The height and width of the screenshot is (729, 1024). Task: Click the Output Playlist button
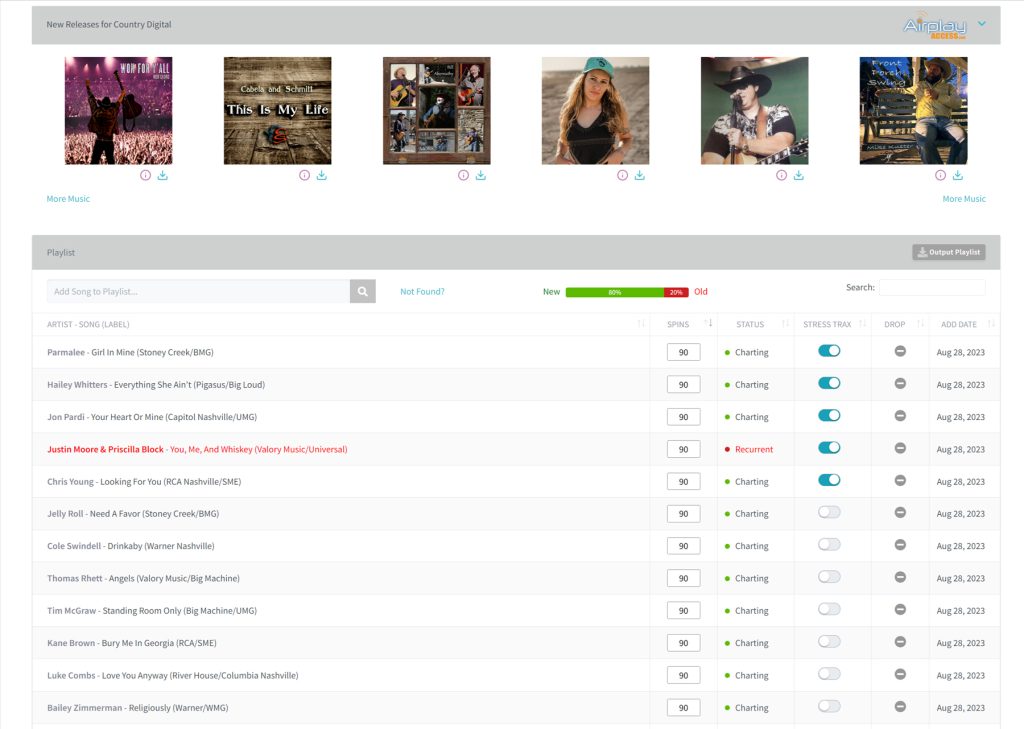point(948,252)
